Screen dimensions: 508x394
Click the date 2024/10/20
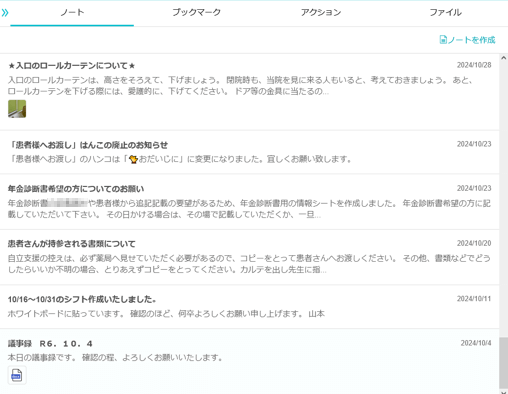pos(474,243)
